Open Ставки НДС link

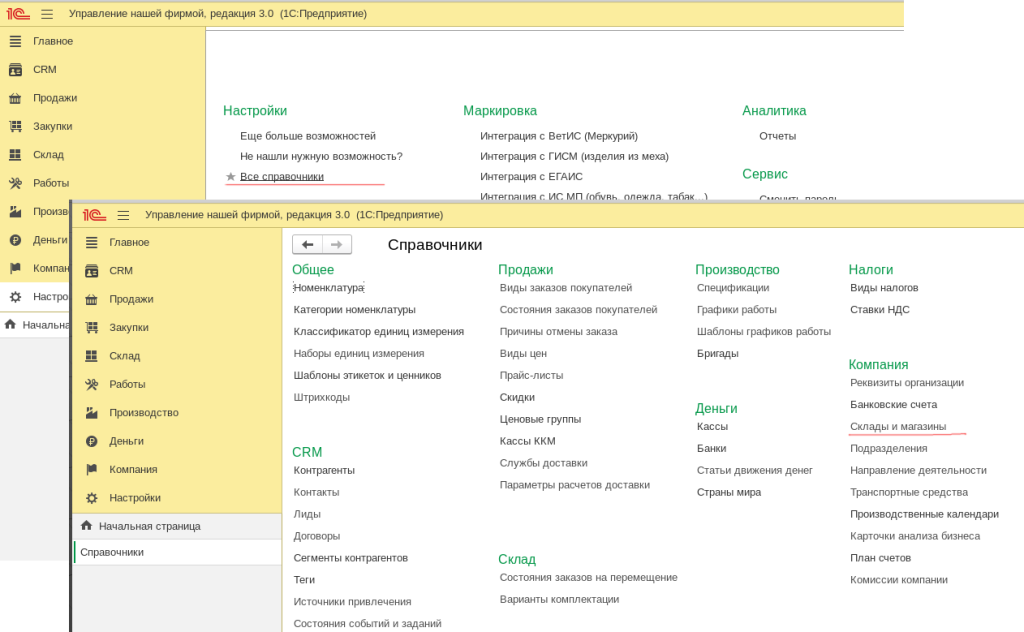point(880,309)
